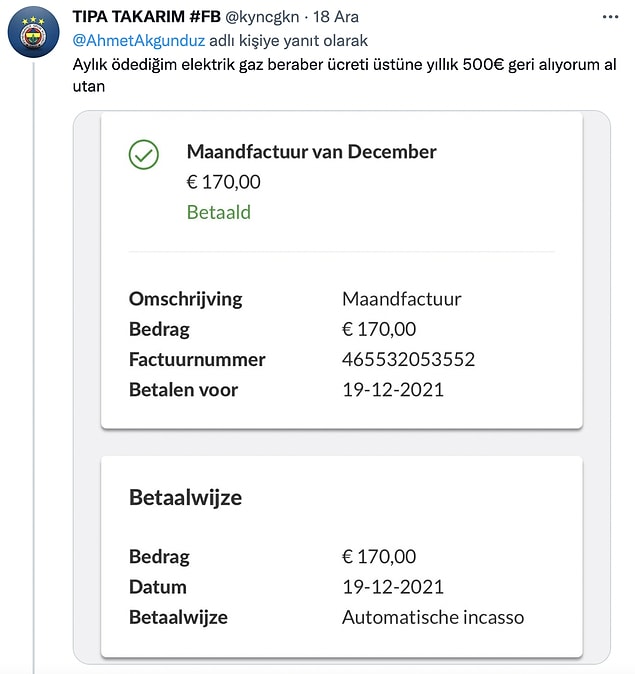Image resolution: width=635 pixels, height=674 pixels.
Task: Open the @AhmetAkgunduz mention link
Action: [x=138, y=40]
